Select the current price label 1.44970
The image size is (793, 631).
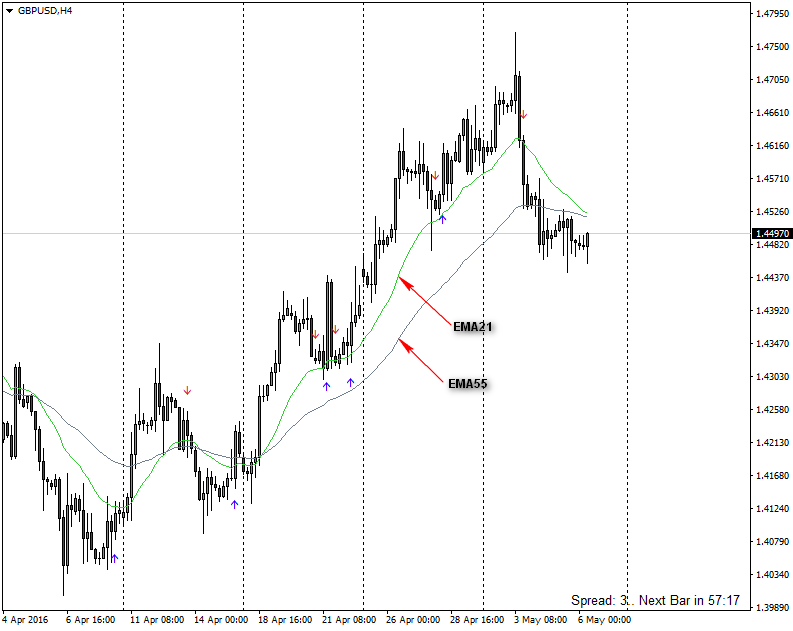772,234
